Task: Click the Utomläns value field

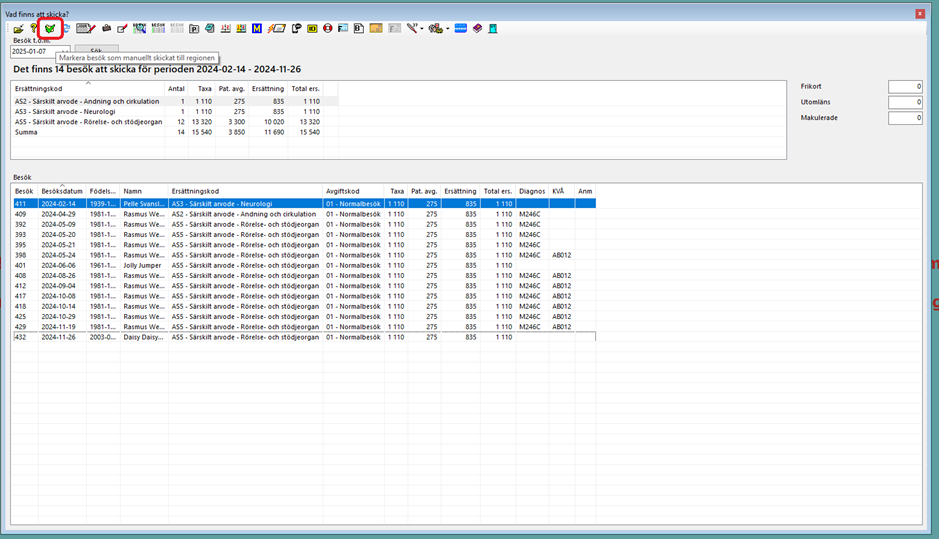Action: 905,102
